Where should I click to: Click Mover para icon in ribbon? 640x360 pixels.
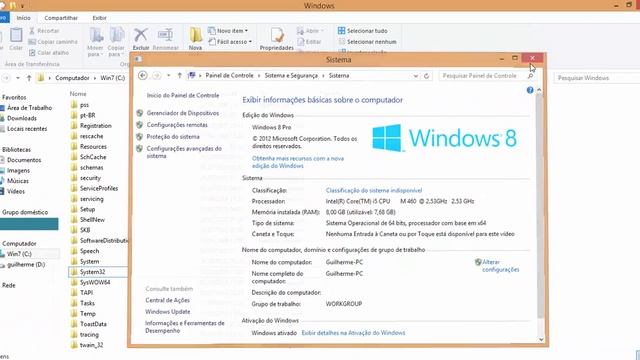tap(96, 35)
